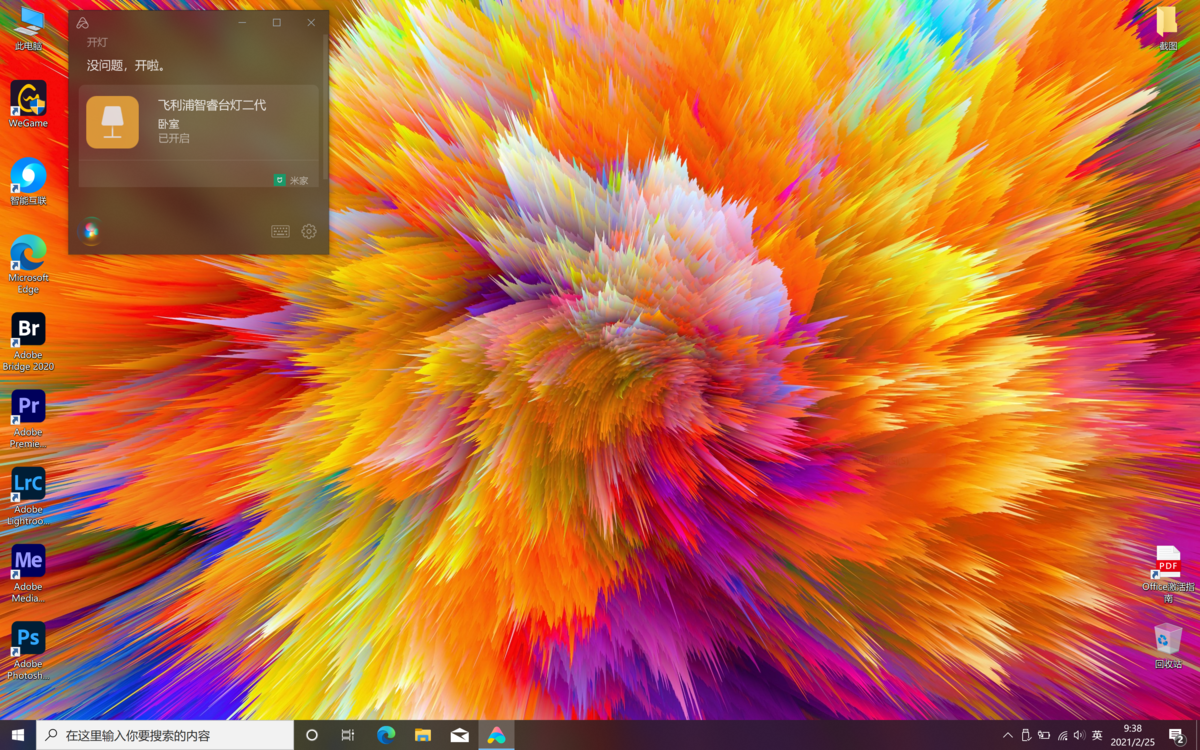Switch the 英 input method indicator

(1097, 735)
